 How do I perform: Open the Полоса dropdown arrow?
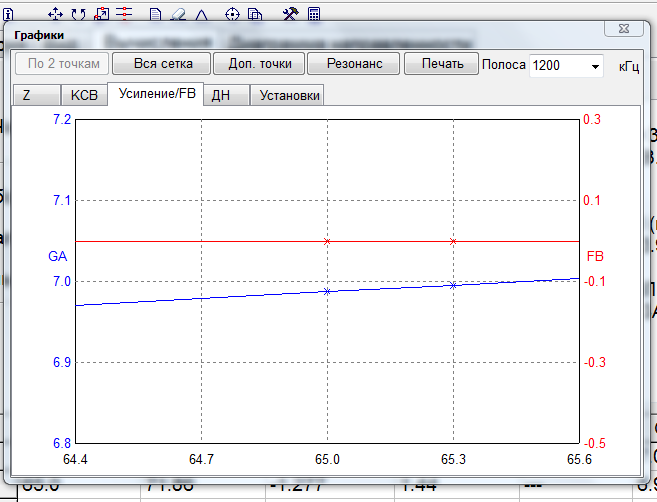(x=595, y=66)
